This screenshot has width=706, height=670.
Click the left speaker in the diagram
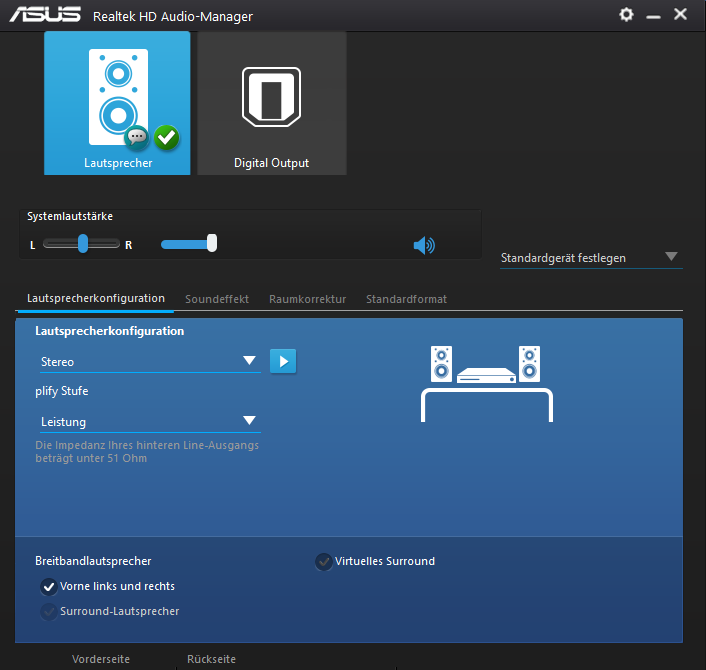[x=441, y=364]
